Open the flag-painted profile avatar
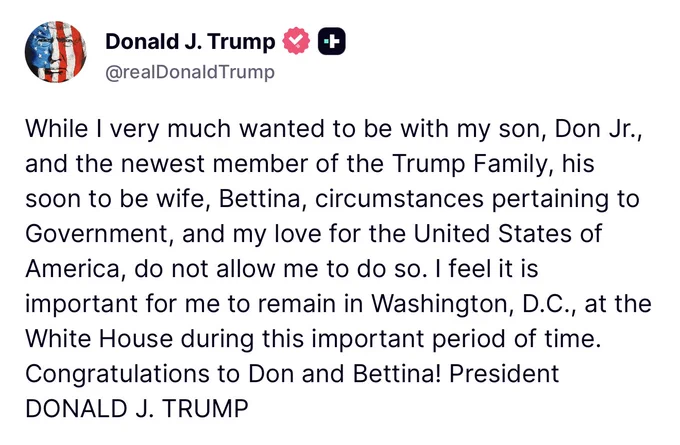Viewport: 680px width, 445px height. coord(56,52)
